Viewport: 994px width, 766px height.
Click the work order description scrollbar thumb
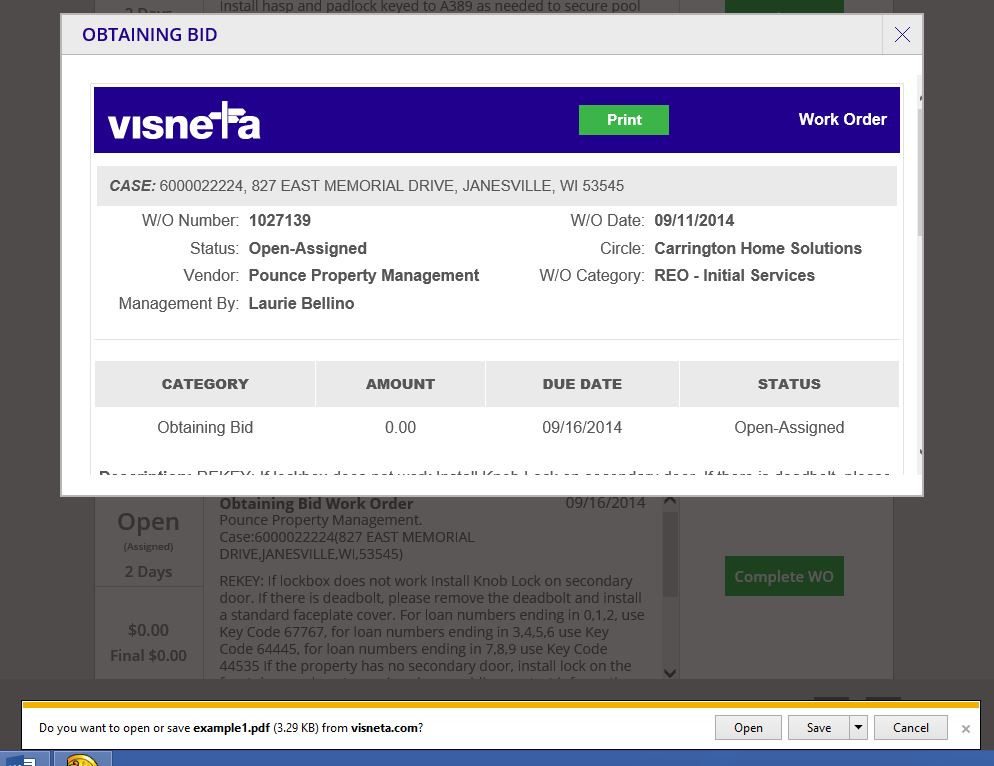click(670, 554)
